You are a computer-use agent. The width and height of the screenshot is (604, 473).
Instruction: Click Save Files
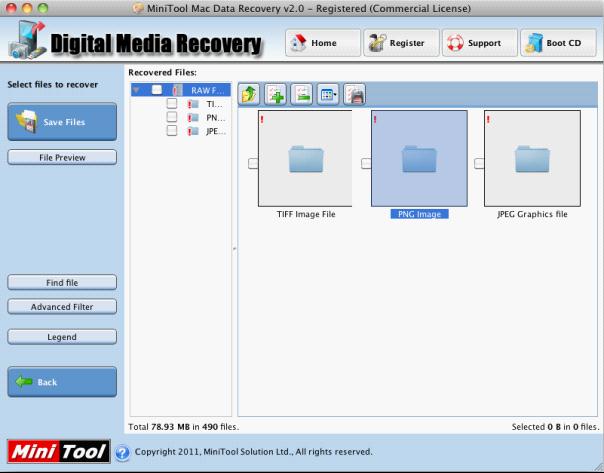[x=62, y=122]
